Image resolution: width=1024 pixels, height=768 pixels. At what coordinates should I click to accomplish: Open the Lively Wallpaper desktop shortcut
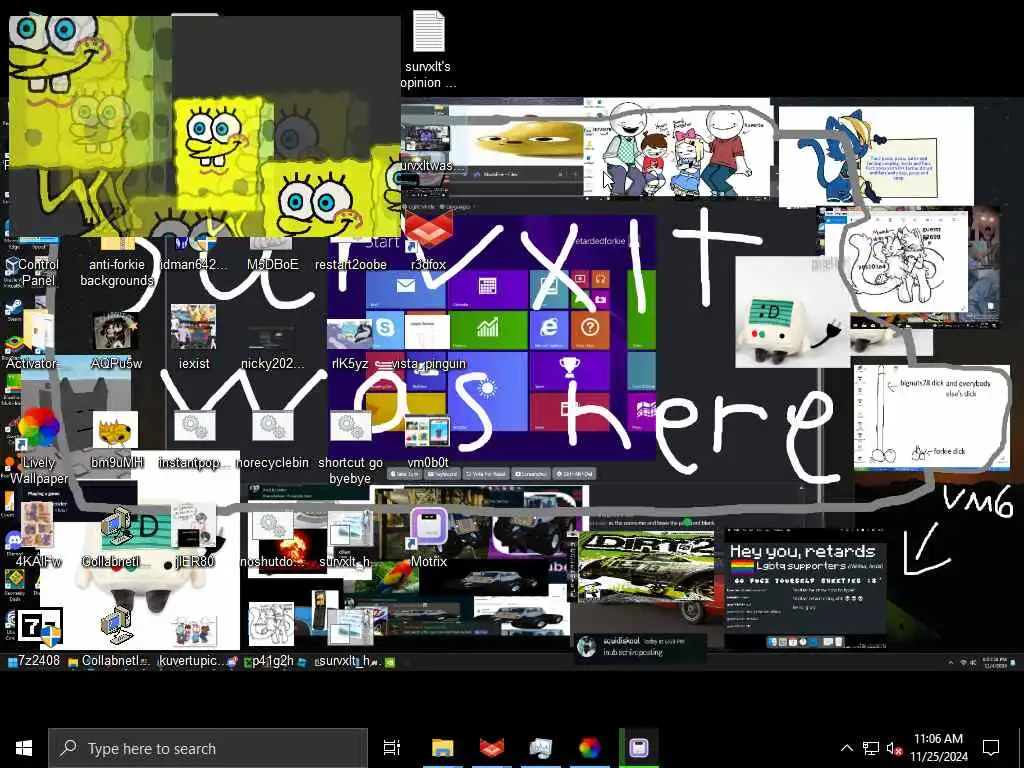pos(39,447)
